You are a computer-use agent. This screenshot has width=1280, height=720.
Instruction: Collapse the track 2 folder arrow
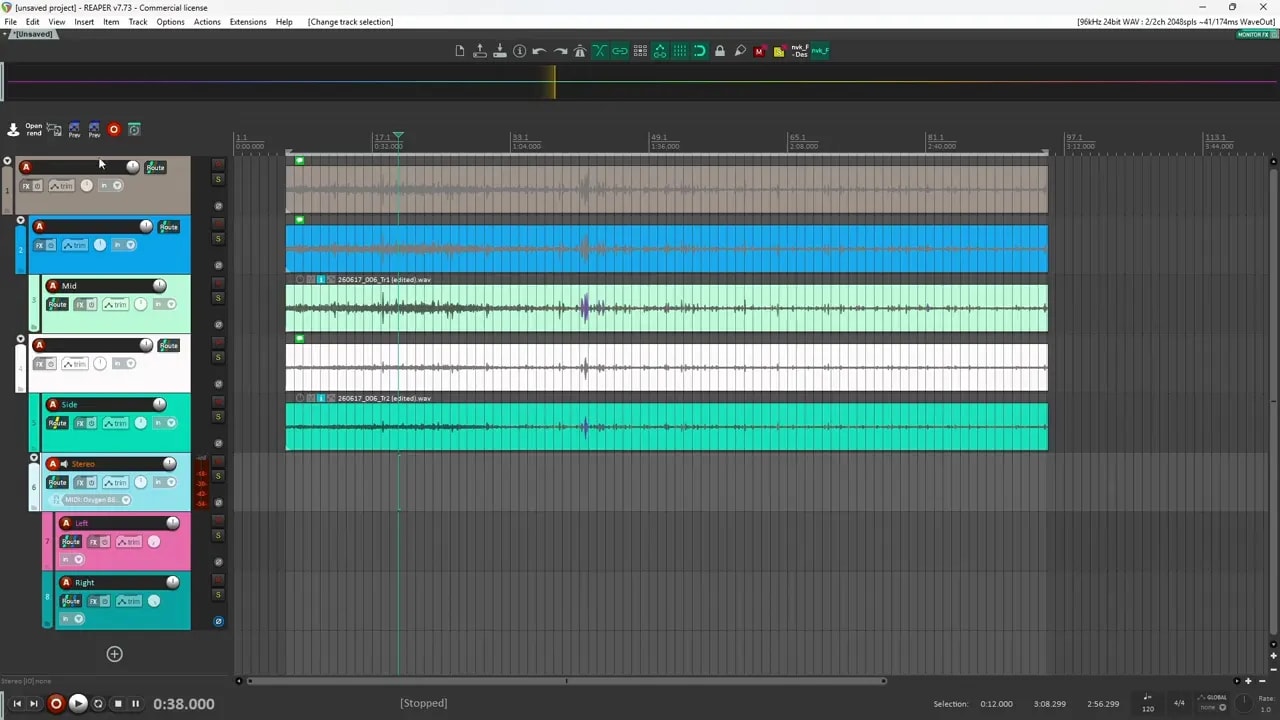click(x=21, y=220)
